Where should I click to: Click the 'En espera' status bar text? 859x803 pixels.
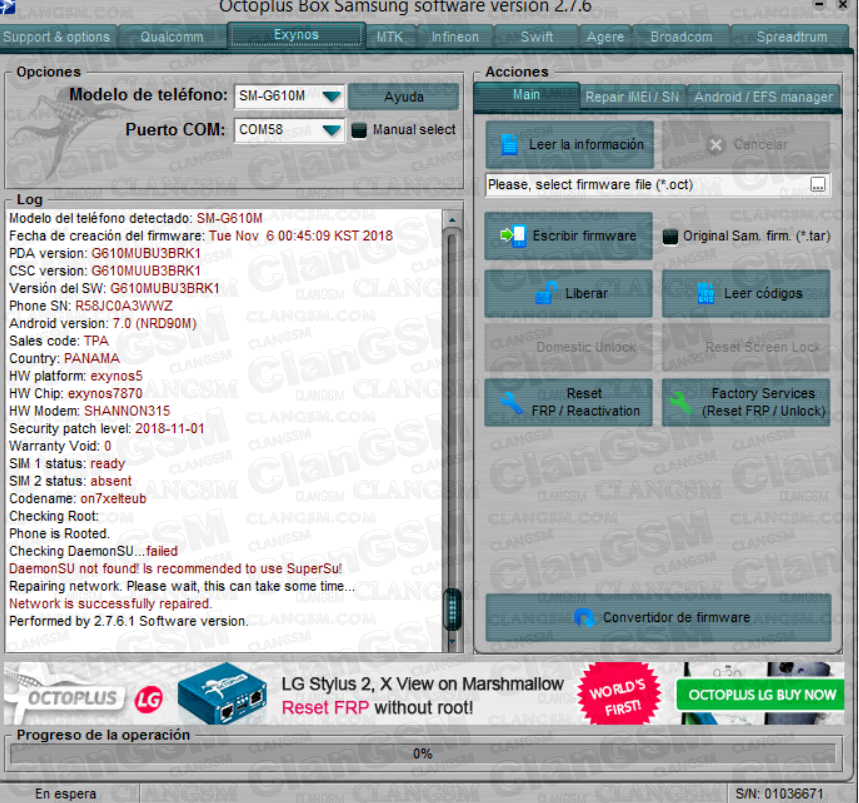click(66, 794)
